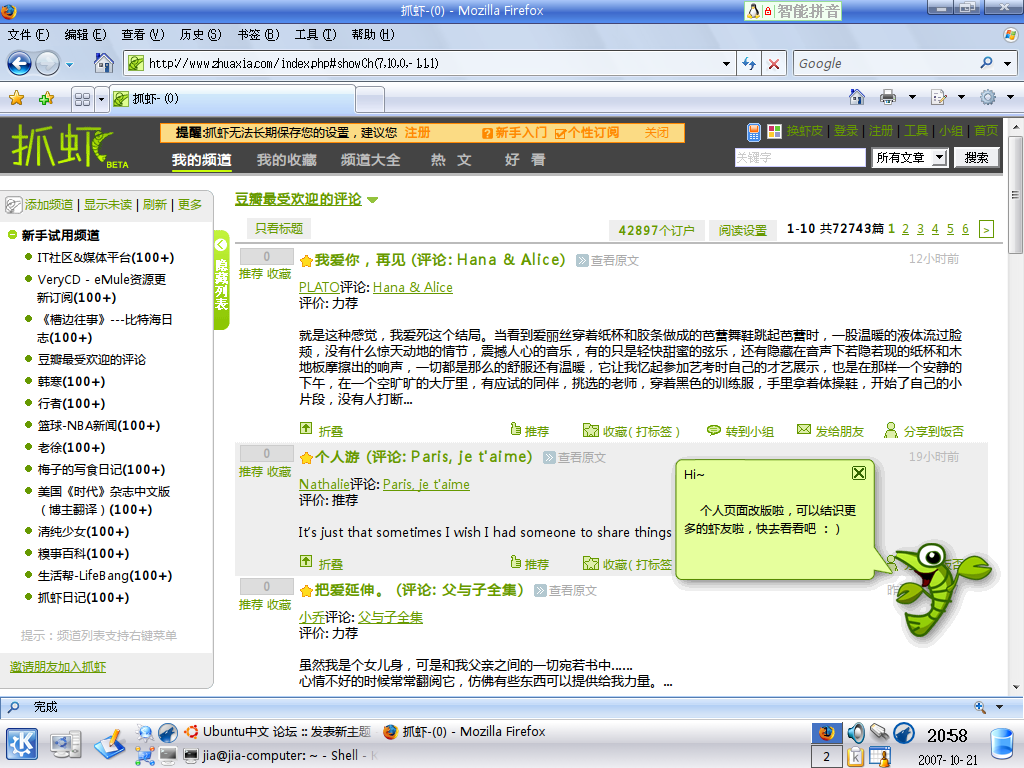The image size is (1024, 768).
Task: Click the speaker volume tray icon
Action: coord(856,733)
